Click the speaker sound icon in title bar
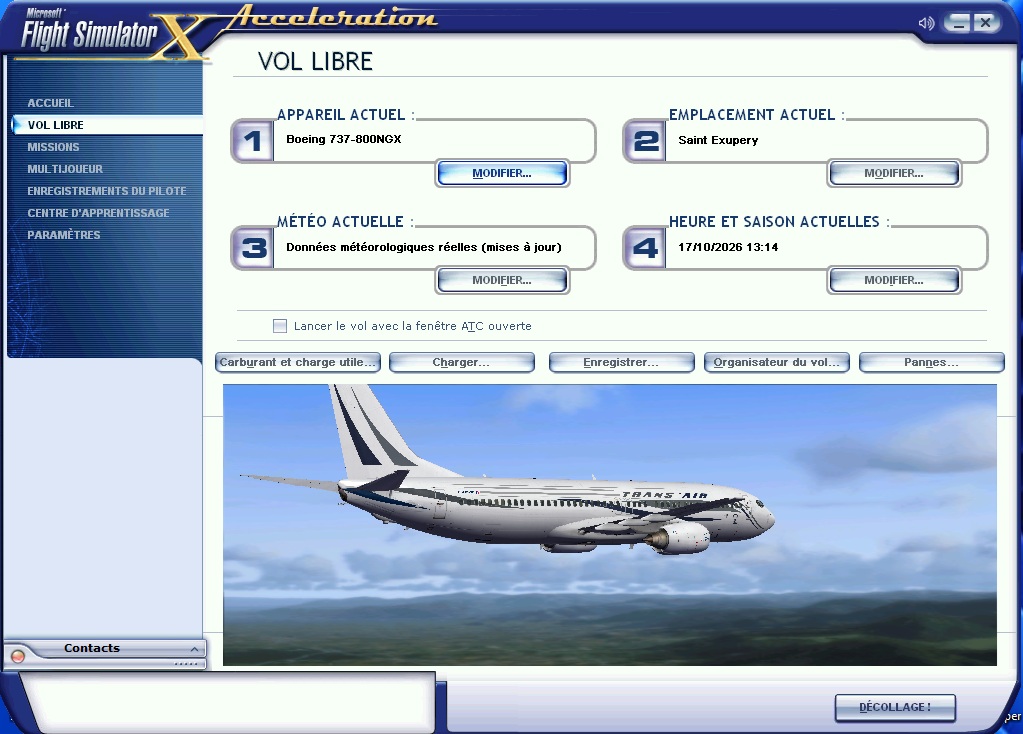 (926, 23)
